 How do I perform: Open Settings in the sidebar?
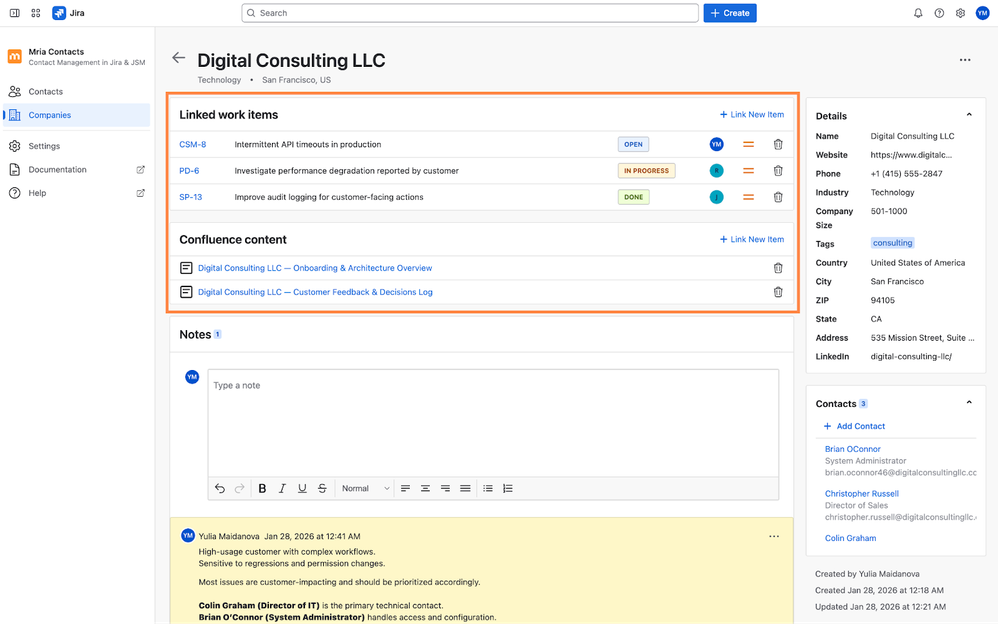pyautogui.click(x=76, y=146)
